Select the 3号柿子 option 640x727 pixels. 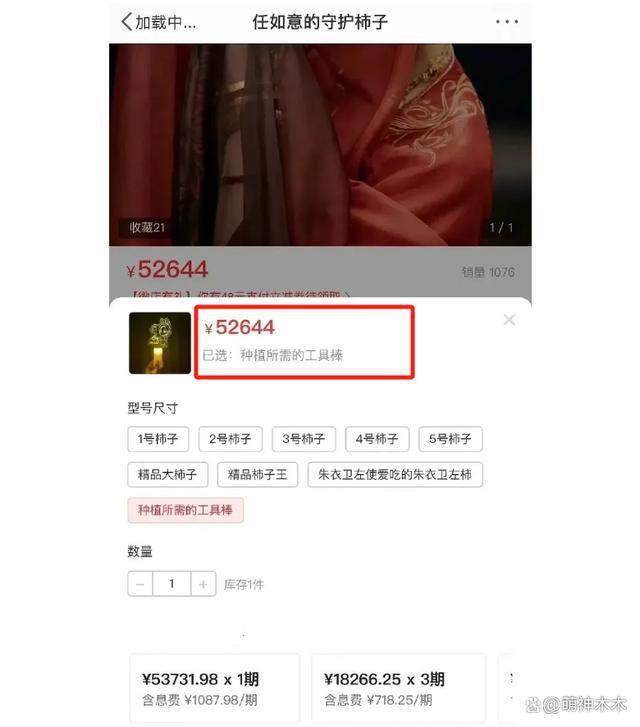pyautogui.click(x=304, y=439)
